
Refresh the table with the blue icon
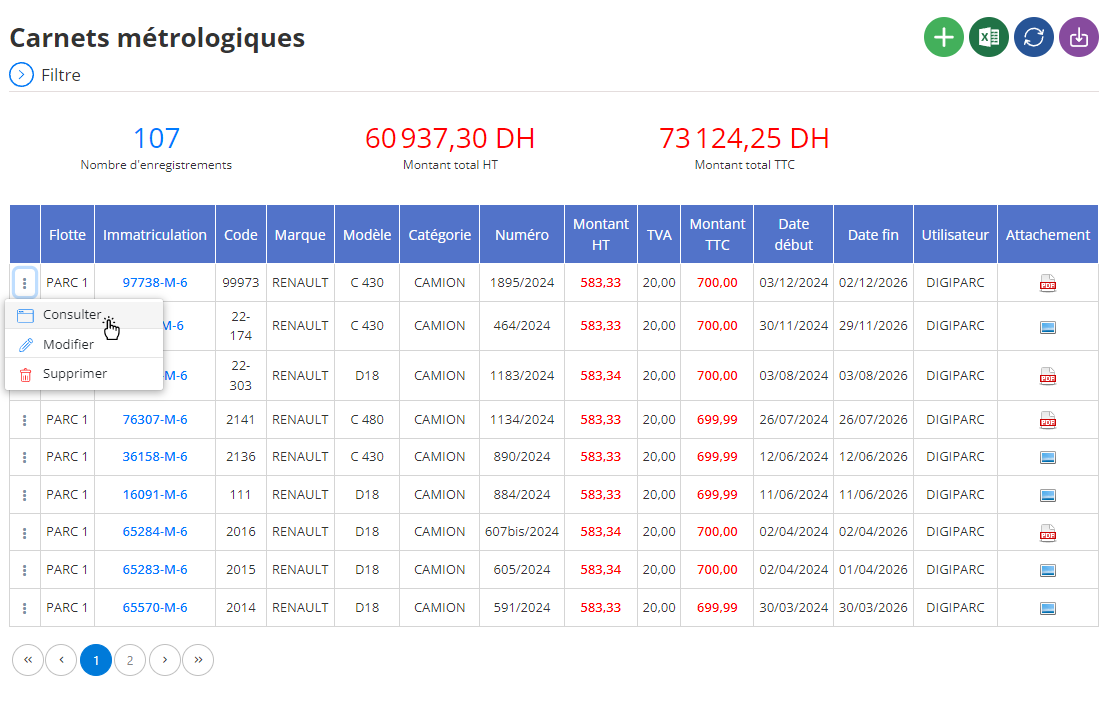click(x=1034, y=37)
